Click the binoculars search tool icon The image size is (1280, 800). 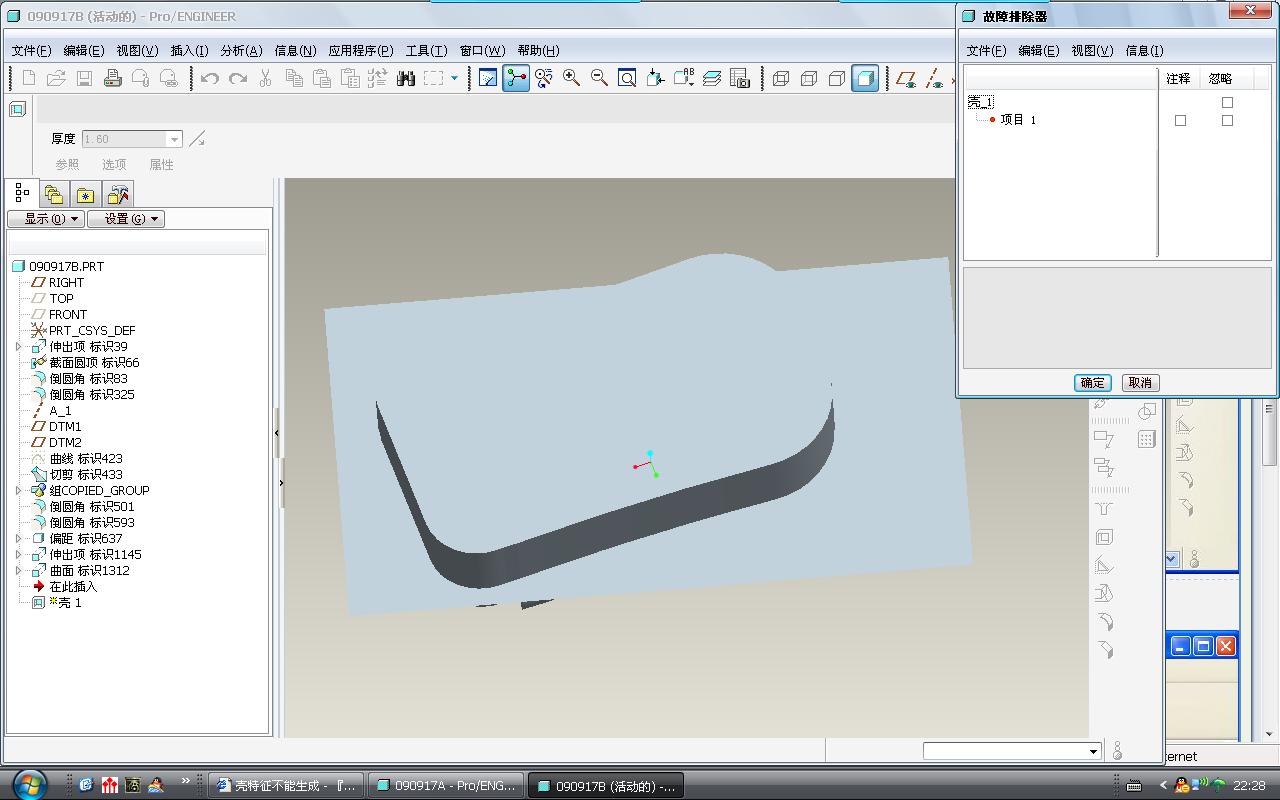[x=405, y=78]
